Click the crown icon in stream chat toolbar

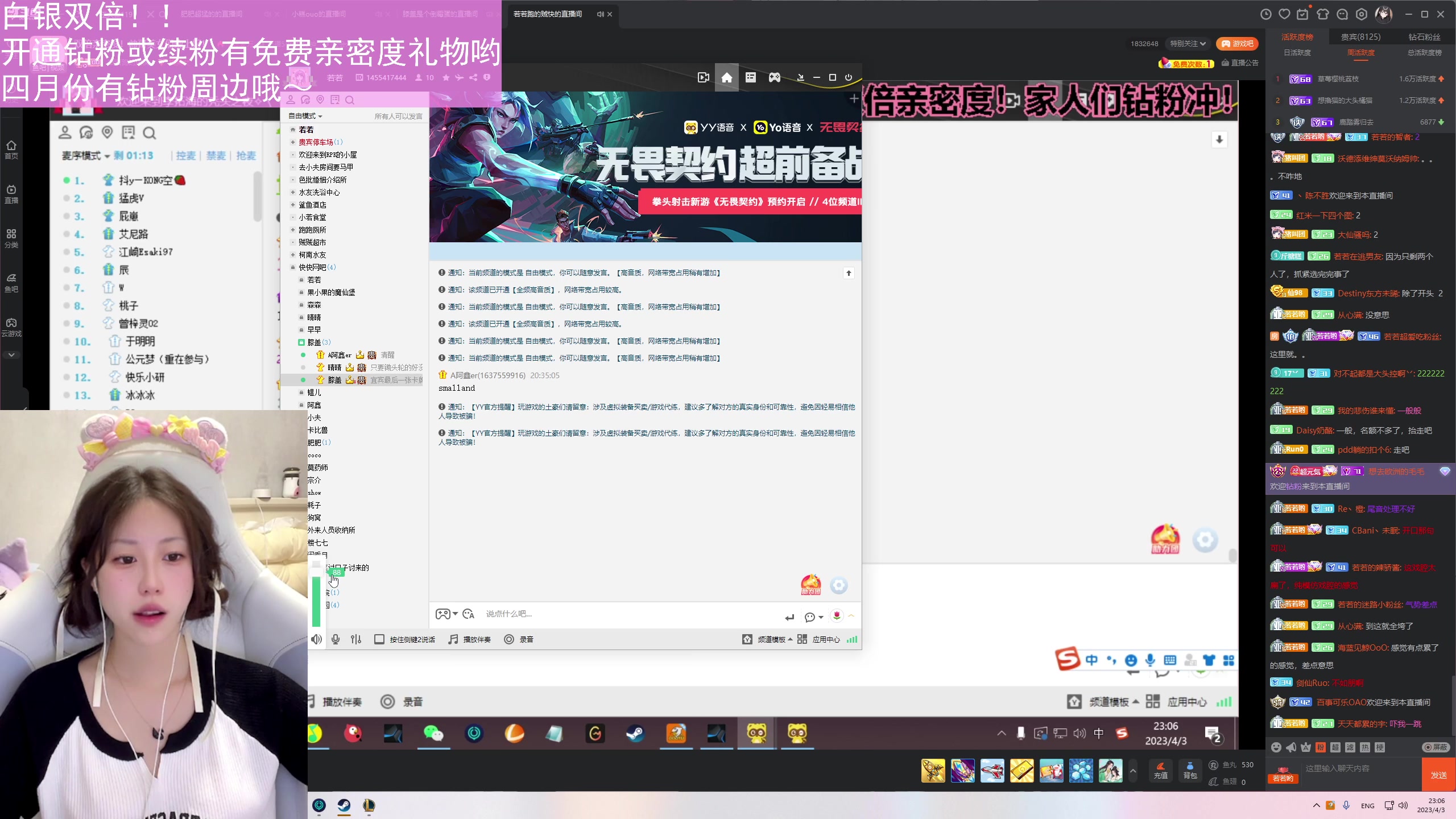coord(1306,747)
